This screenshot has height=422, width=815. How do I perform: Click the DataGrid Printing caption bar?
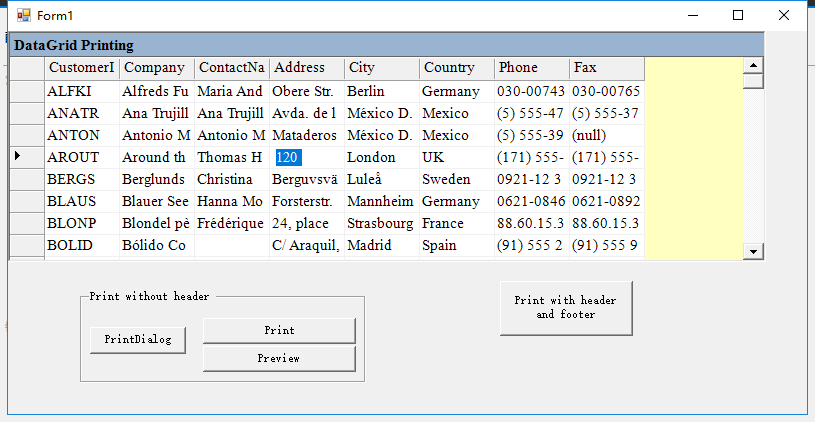tap(387, 45)
